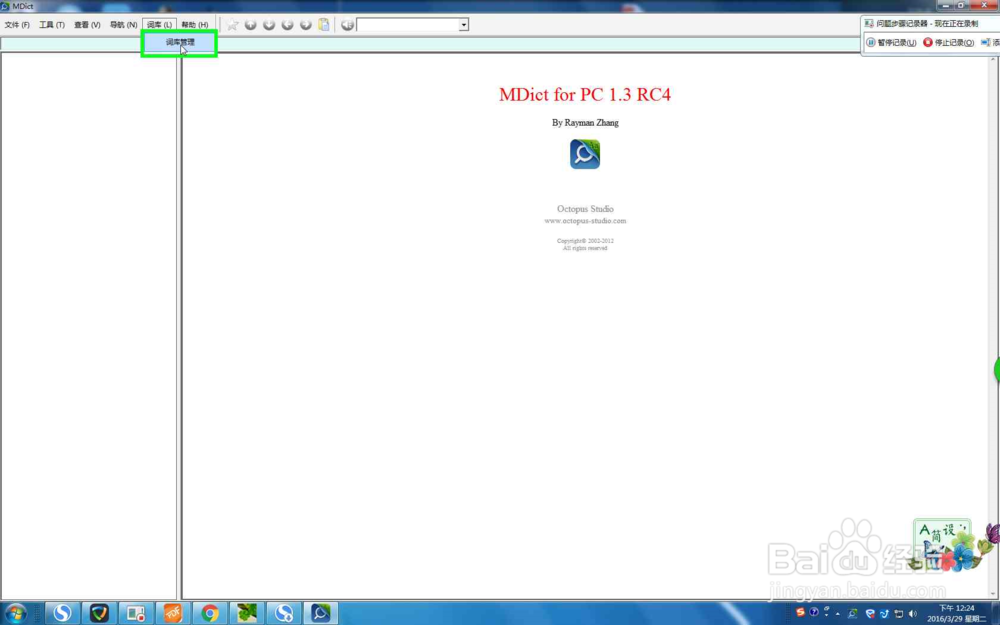Click the down arrow toolbar icon
This screenshot has height=625, width=1000.
(x=269, y=25)
